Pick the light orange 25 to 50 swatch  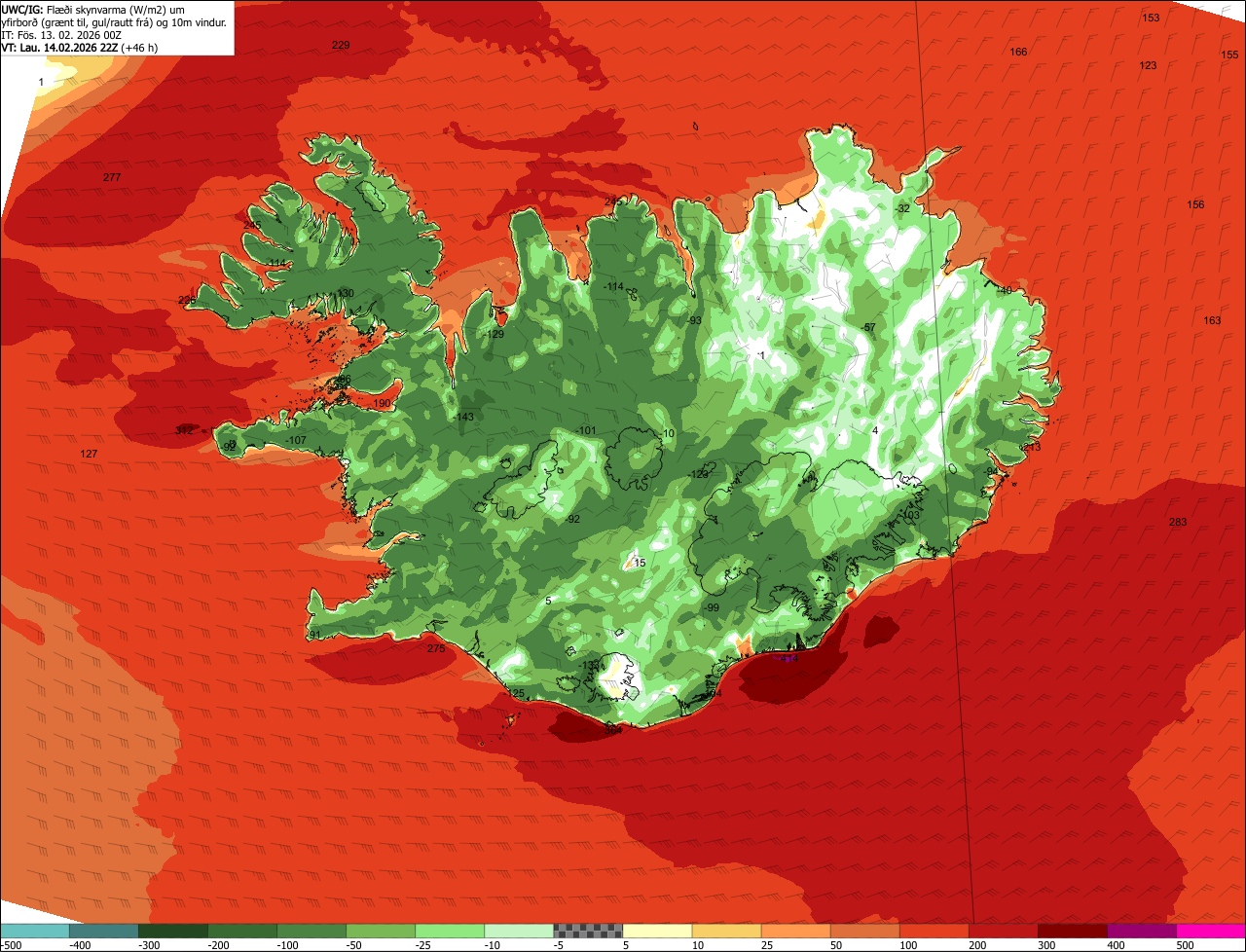(x=796, y=931)
